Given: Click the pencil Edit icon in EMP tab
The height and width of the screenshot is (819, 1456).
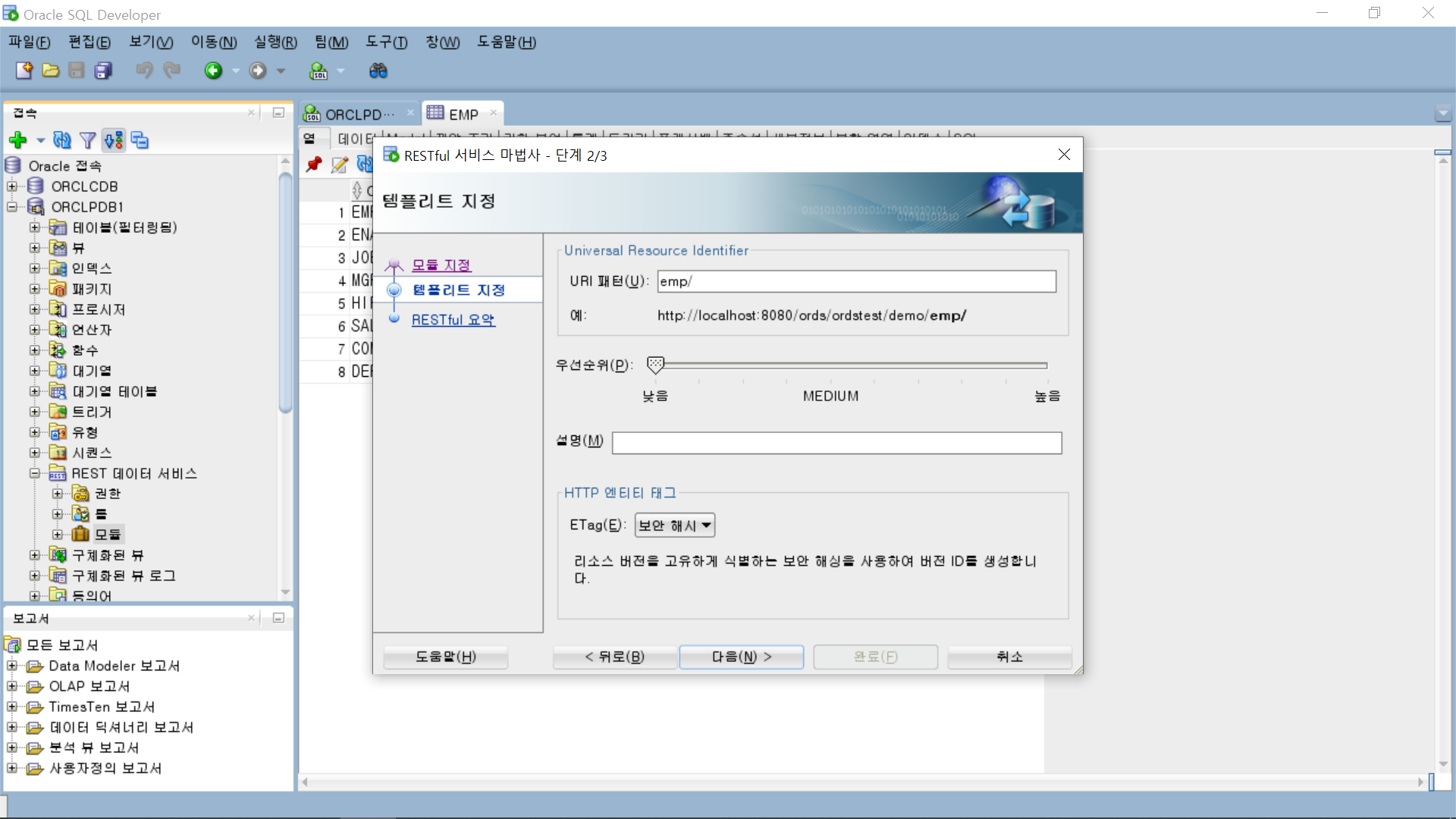Looking at the screenshot, I should [340, 164].
